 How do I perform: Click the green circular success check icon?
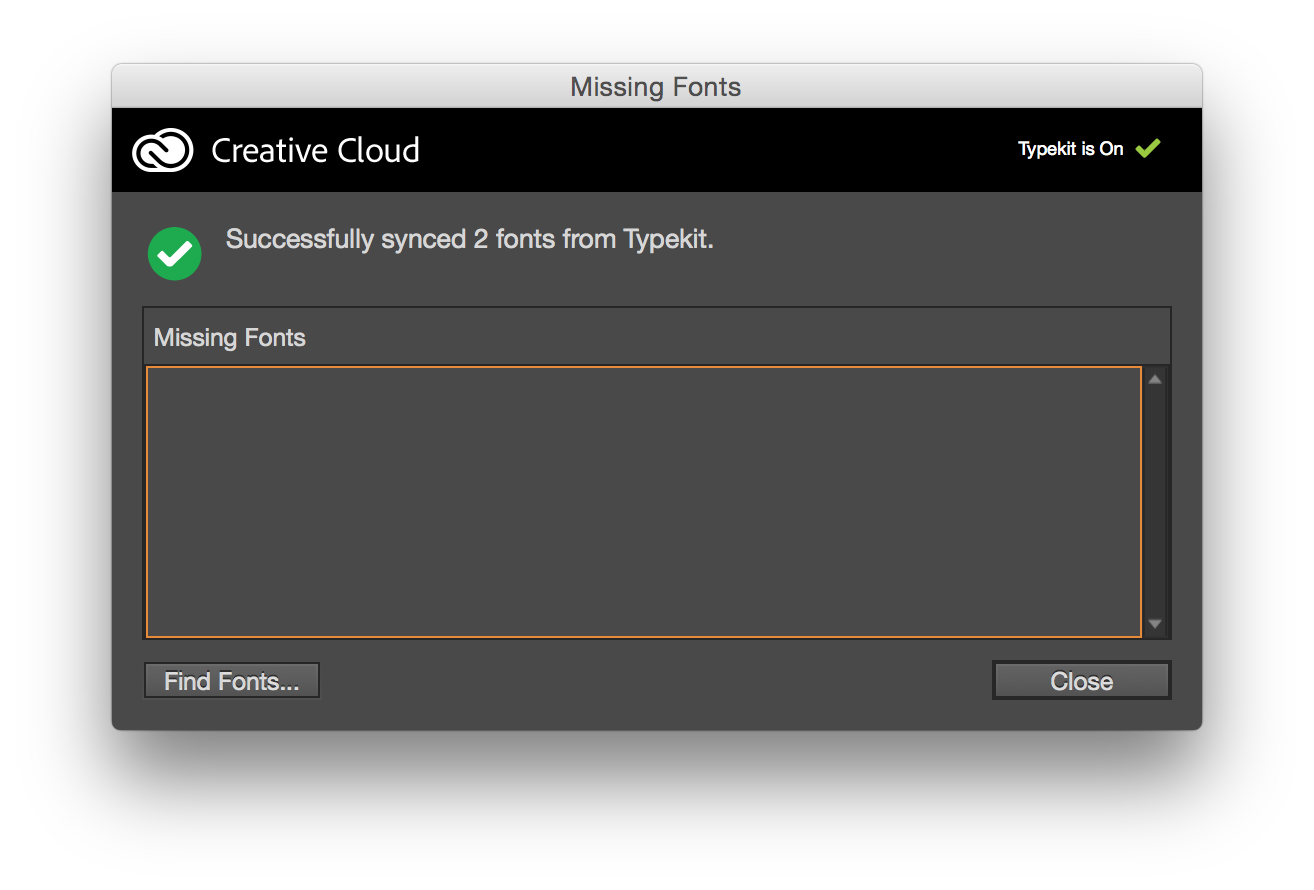175,253
